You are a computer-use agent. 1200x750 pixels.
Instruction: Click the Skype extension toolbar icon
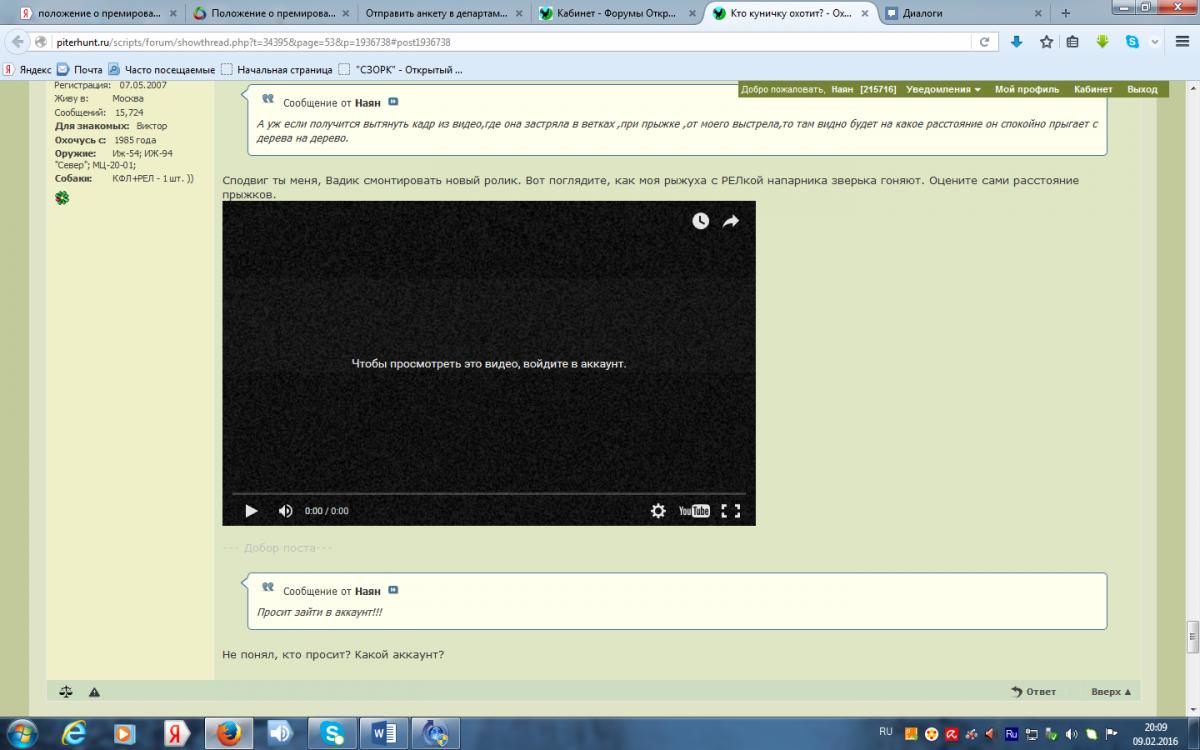[x=1133, y=42]
